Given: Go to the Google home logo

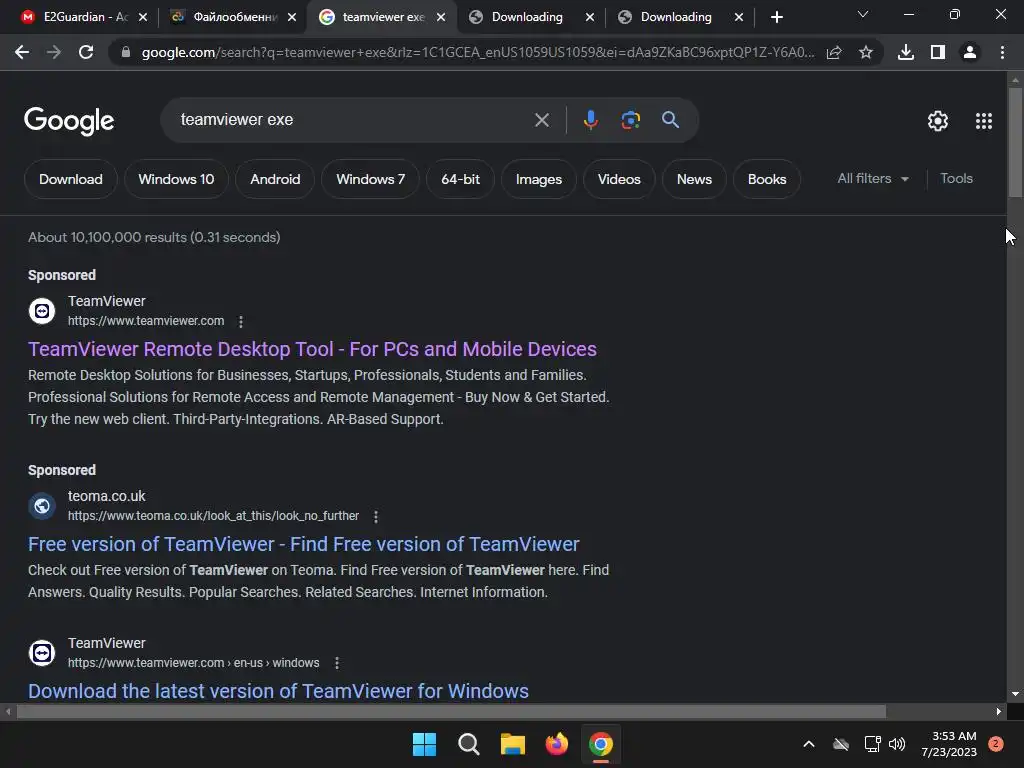Looking at the screenshot, I should pyautogui.click(x=69, y=121).
